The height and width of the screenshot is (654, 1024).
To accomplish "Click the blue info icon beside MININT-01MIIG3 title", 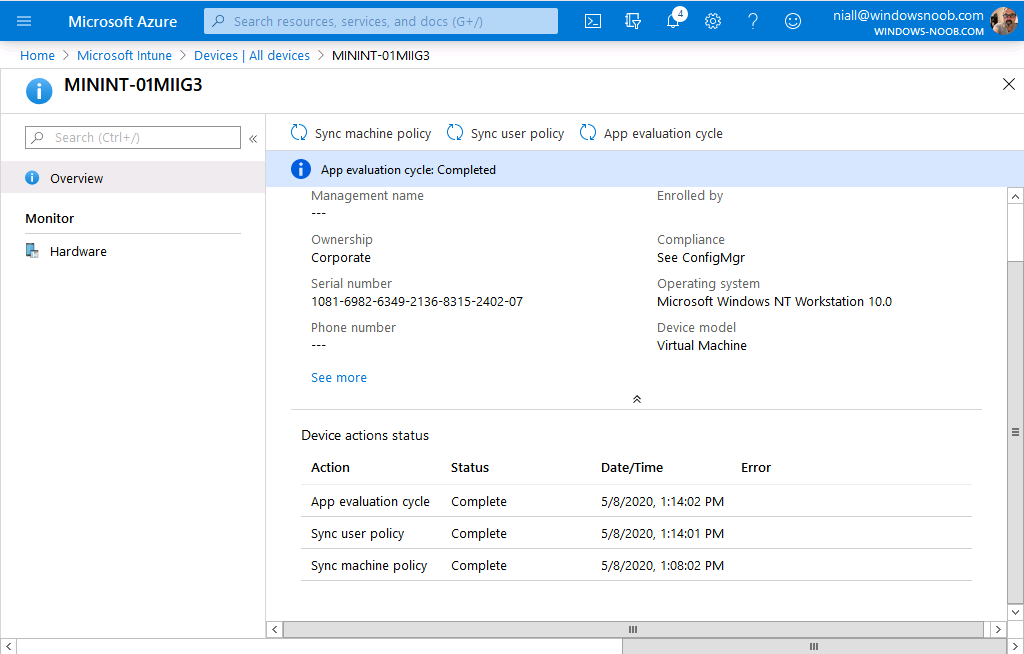I will point(39,91).
